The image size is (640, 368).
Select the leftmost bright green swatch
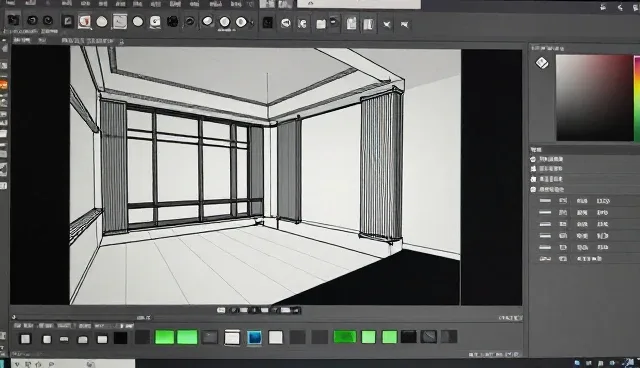[164, 337]
